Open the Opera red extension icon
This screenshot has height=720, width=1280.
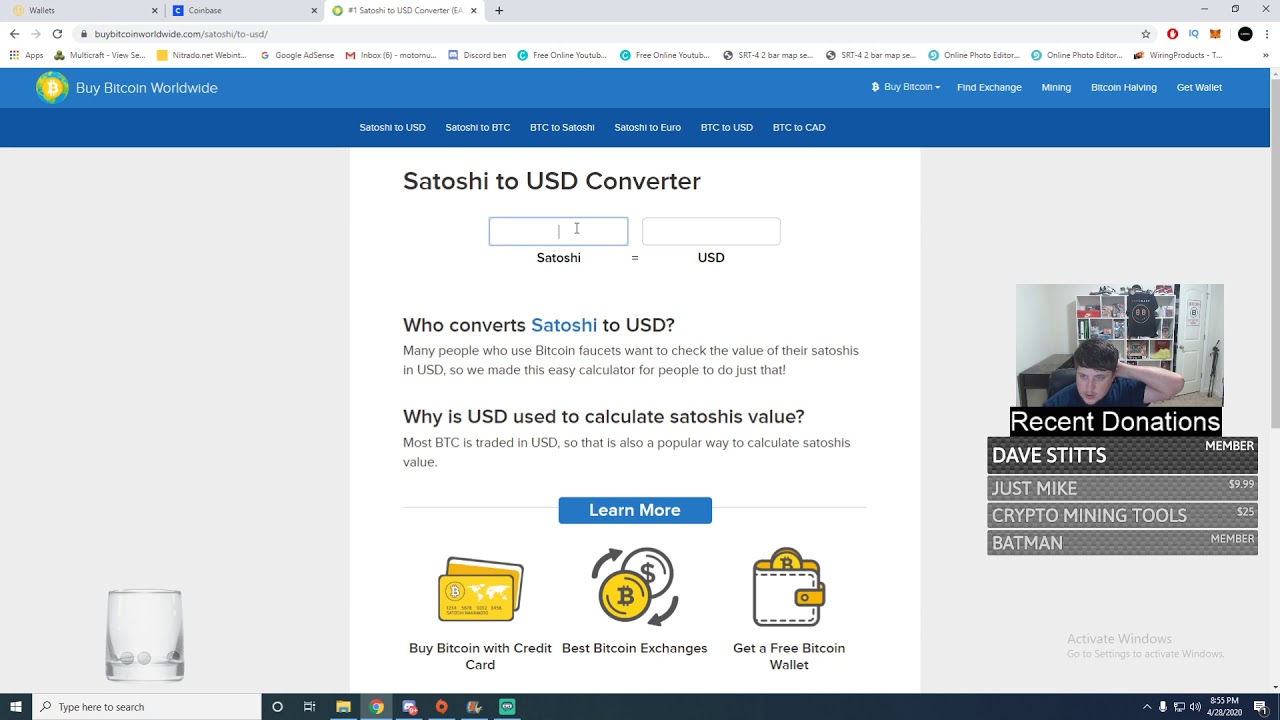(x=1173, y=34)
